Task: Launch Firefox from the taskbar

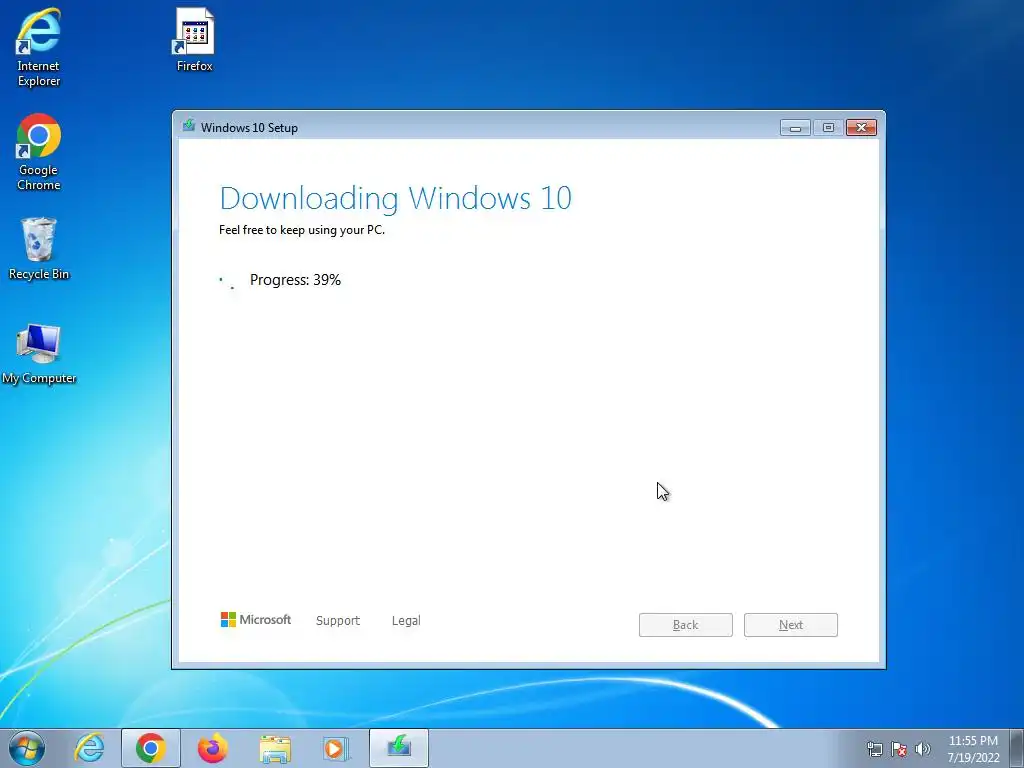Action: point(212,748)
